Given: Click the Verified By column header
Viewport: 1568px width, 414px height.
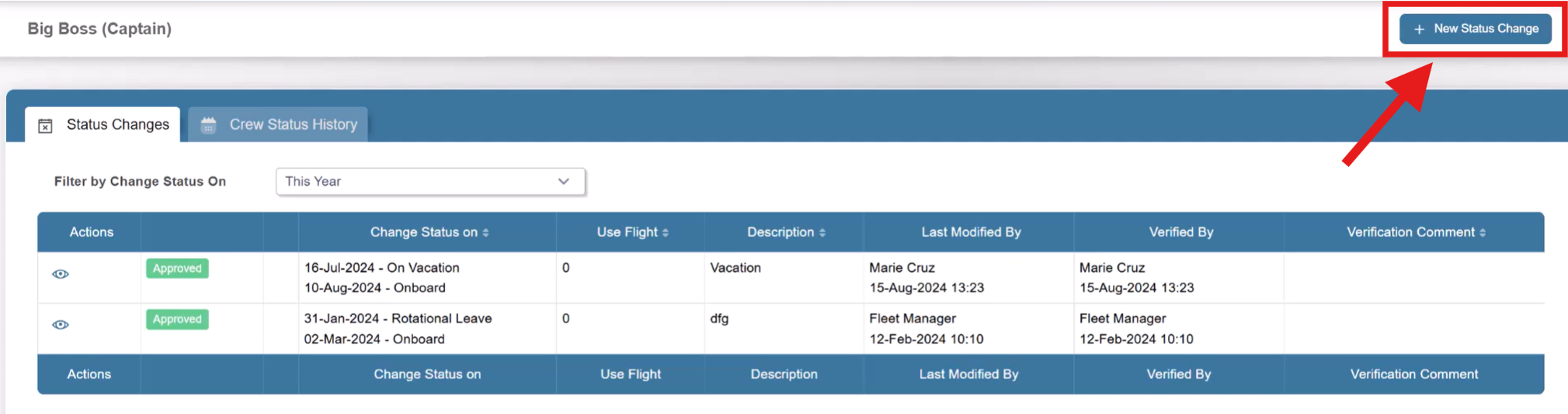Looking at the screenshot, I should click(1180, 232).
